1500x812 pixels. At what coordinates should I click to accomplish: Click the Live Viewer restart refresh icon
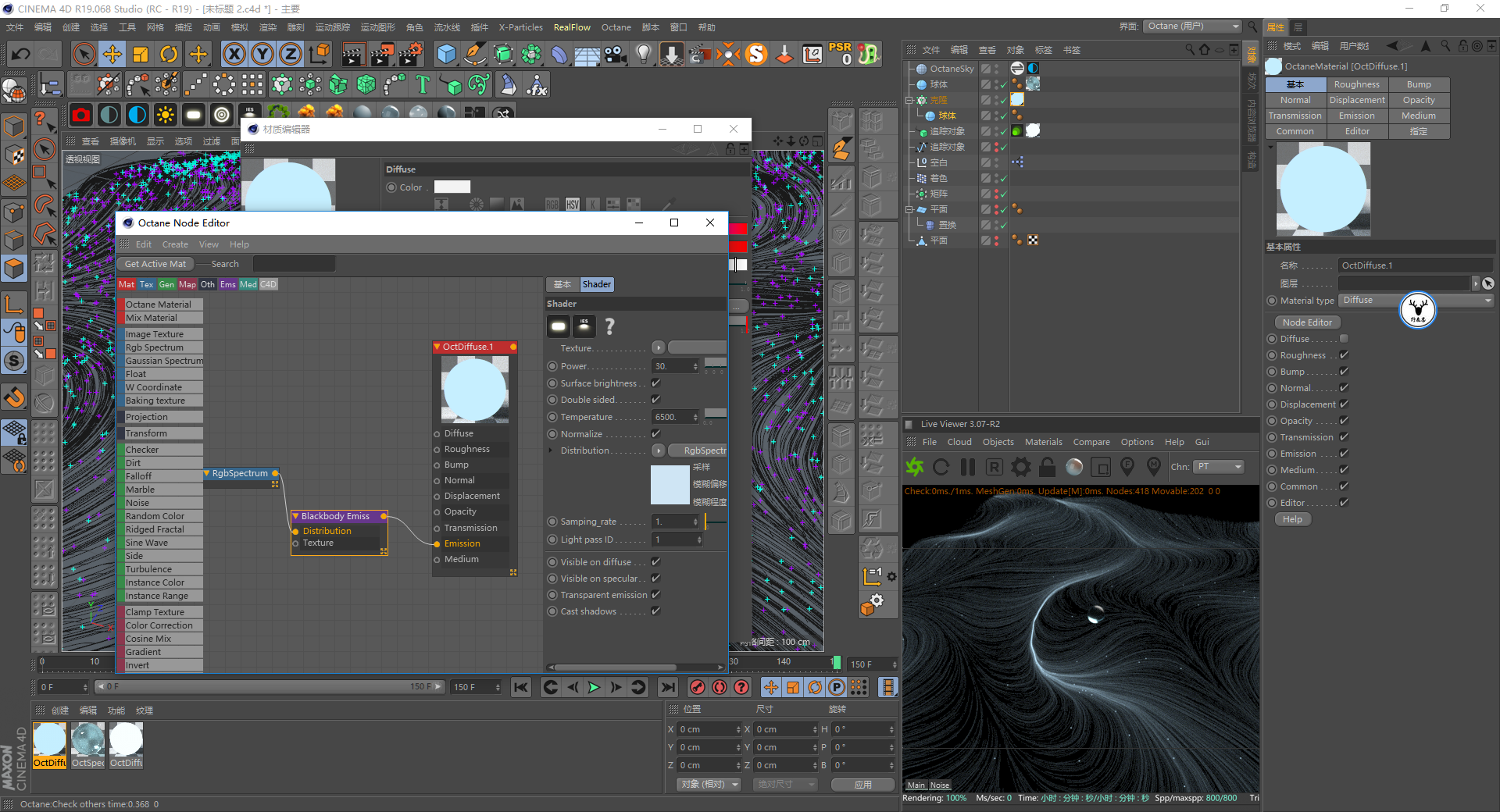pyautogui.click(x=941, y=467)
